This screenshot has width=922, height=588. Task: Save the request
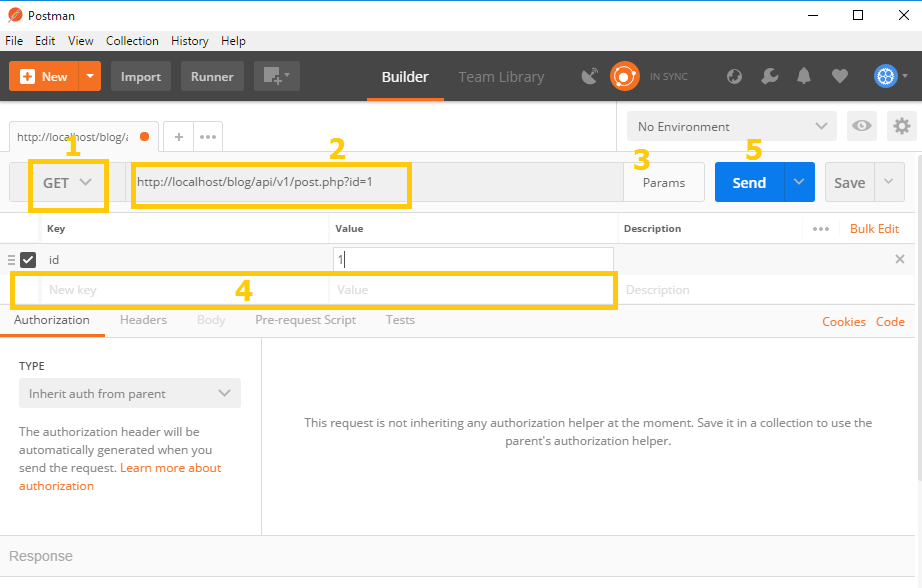click(850, 182)
